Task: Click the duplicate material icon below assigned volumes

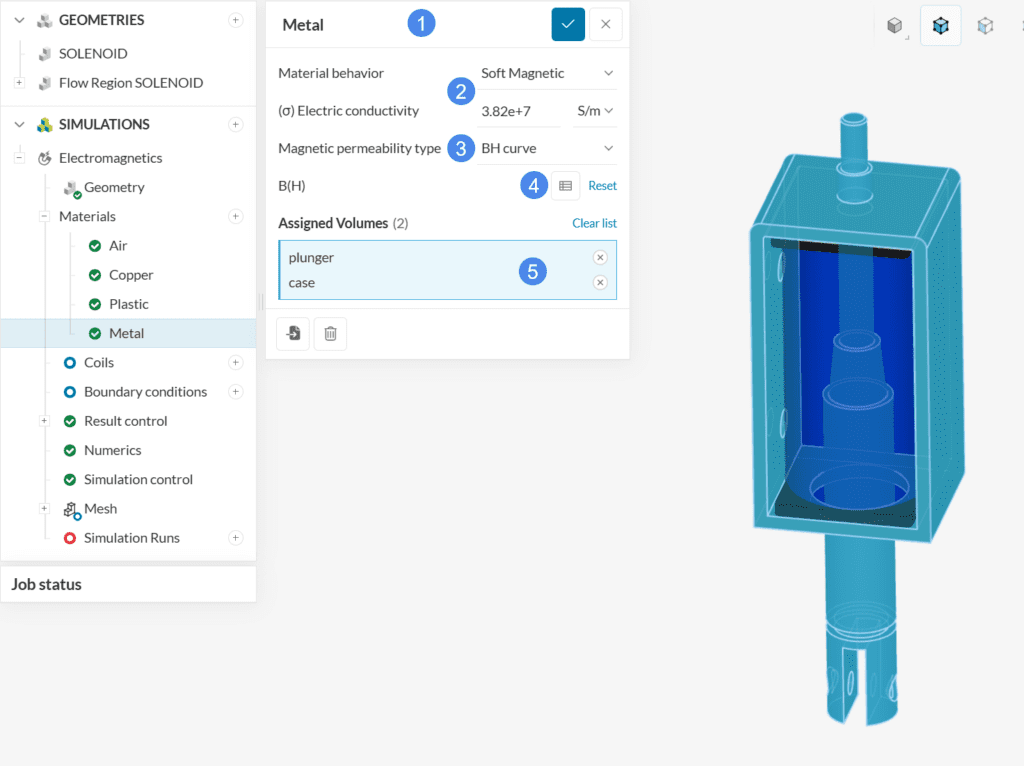Action: click(292, 333)
